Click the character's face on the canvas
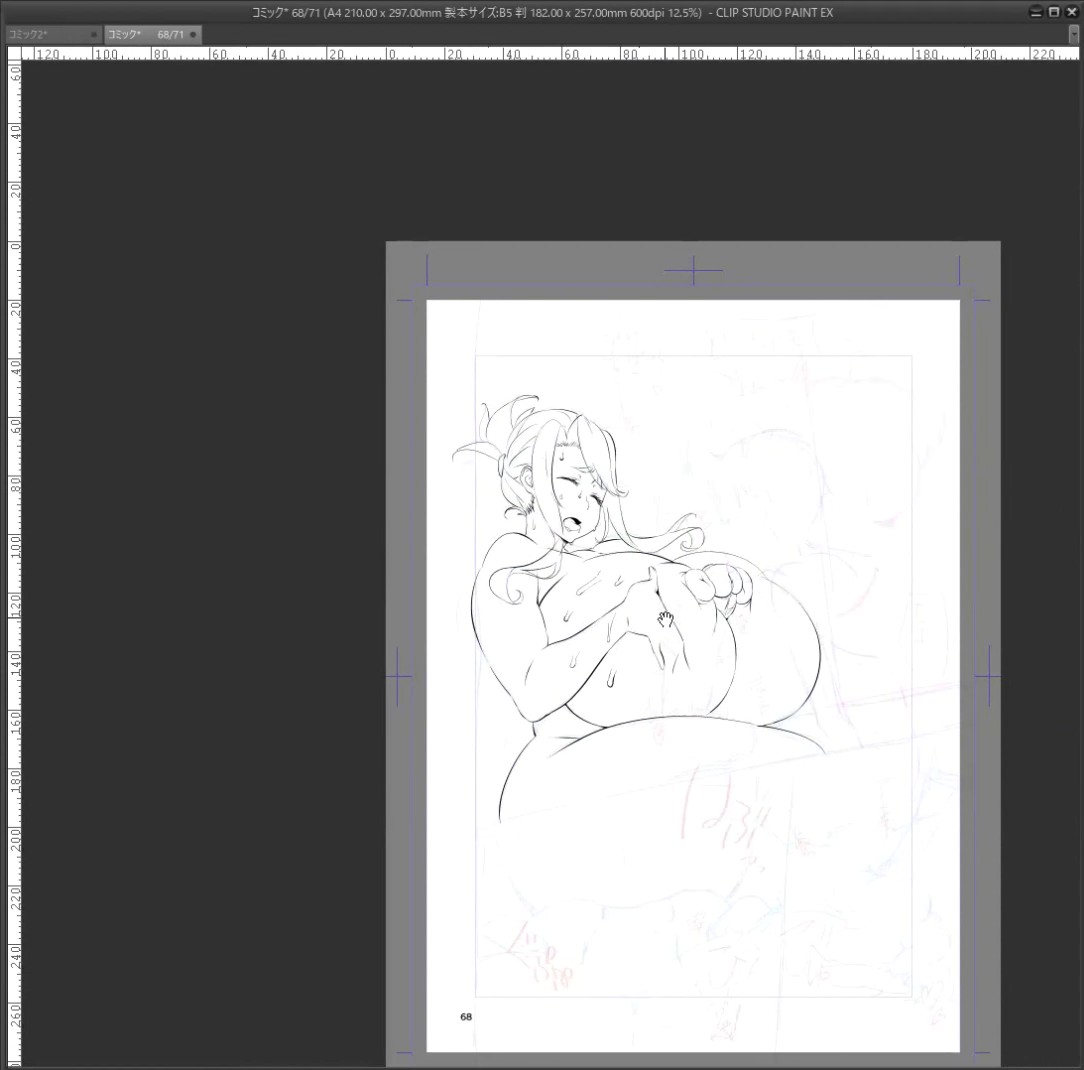 572,492
